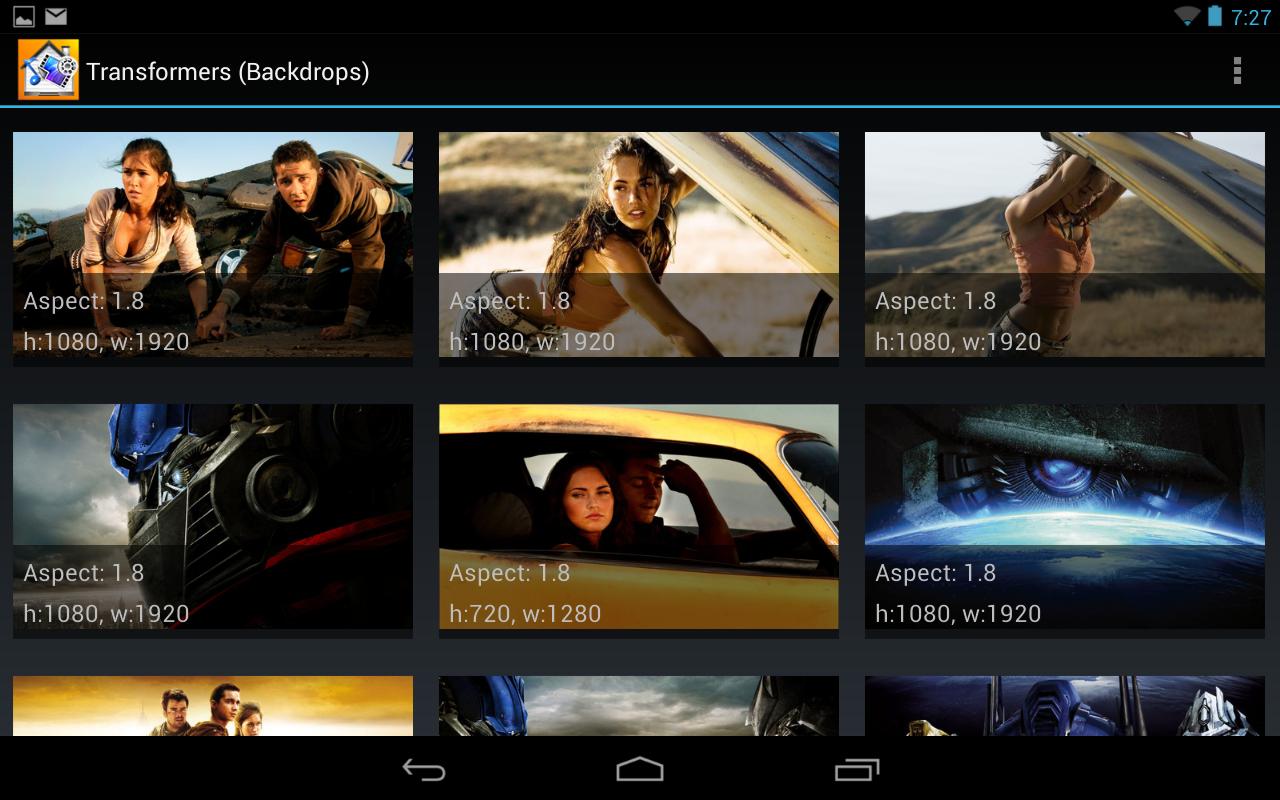Open the recent apps navigation button

[857, 769]
